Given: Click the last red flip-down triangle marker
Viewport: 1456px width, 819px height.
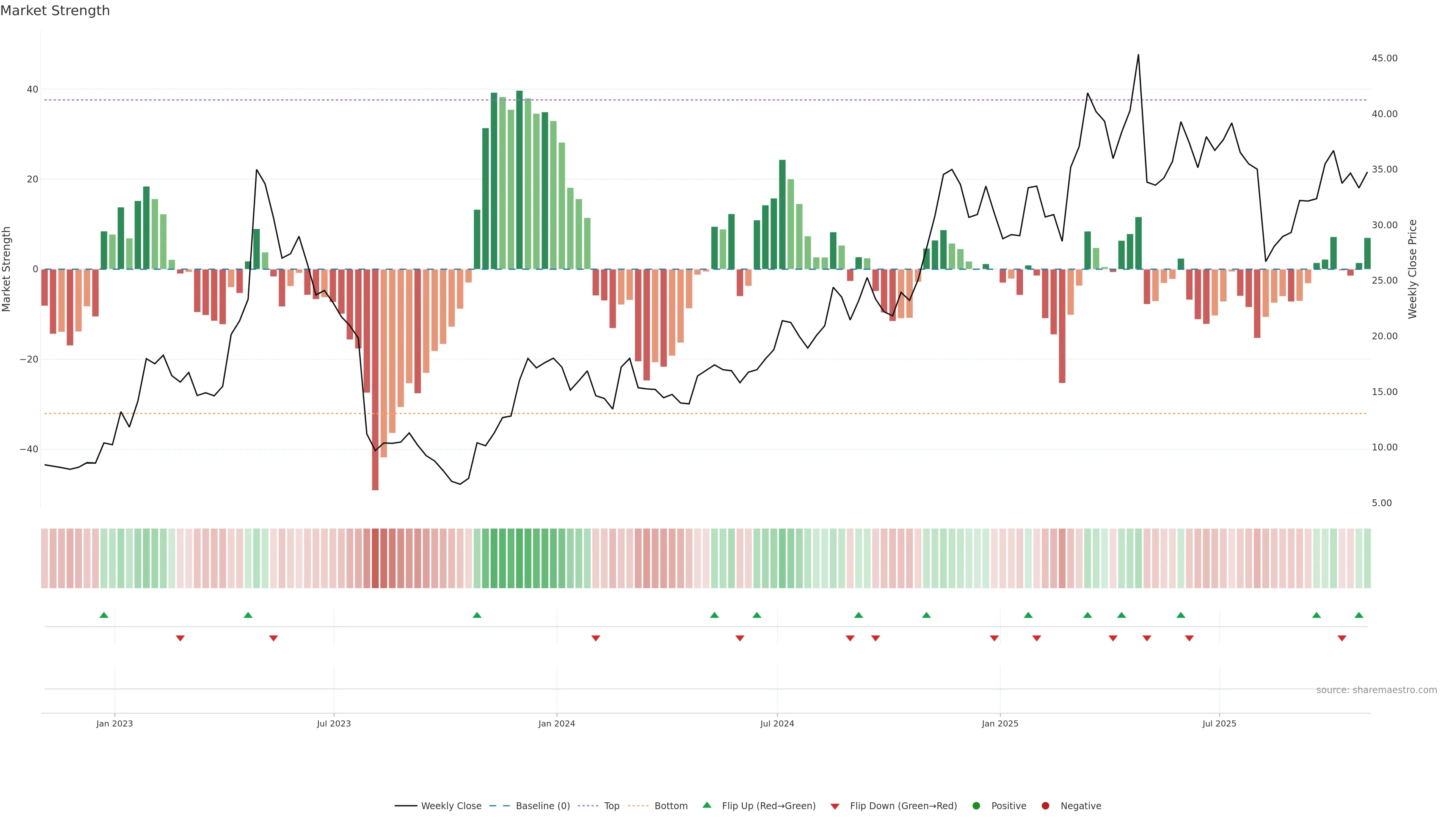Looking at the screenshot, I should (1342, 638).
